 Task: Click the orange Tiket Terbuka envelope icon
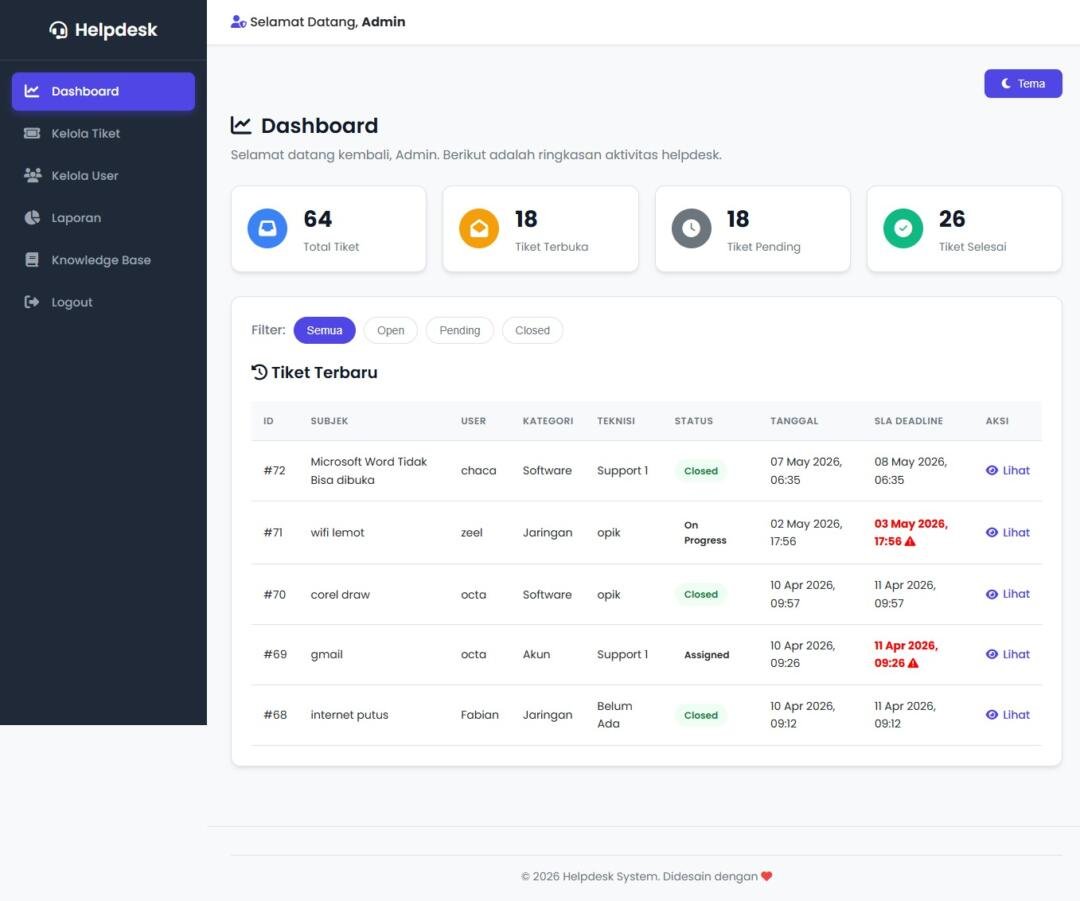click(479, 228)
